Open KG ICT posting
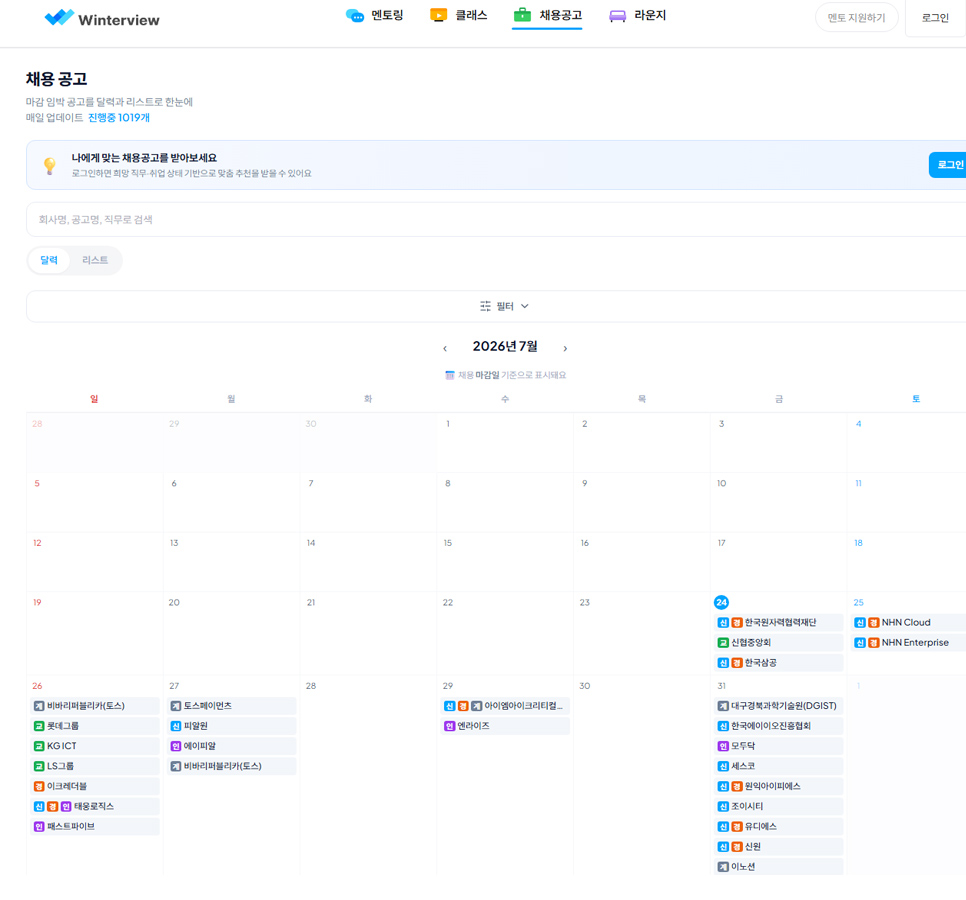966x900 pixels. pos(95,746)
